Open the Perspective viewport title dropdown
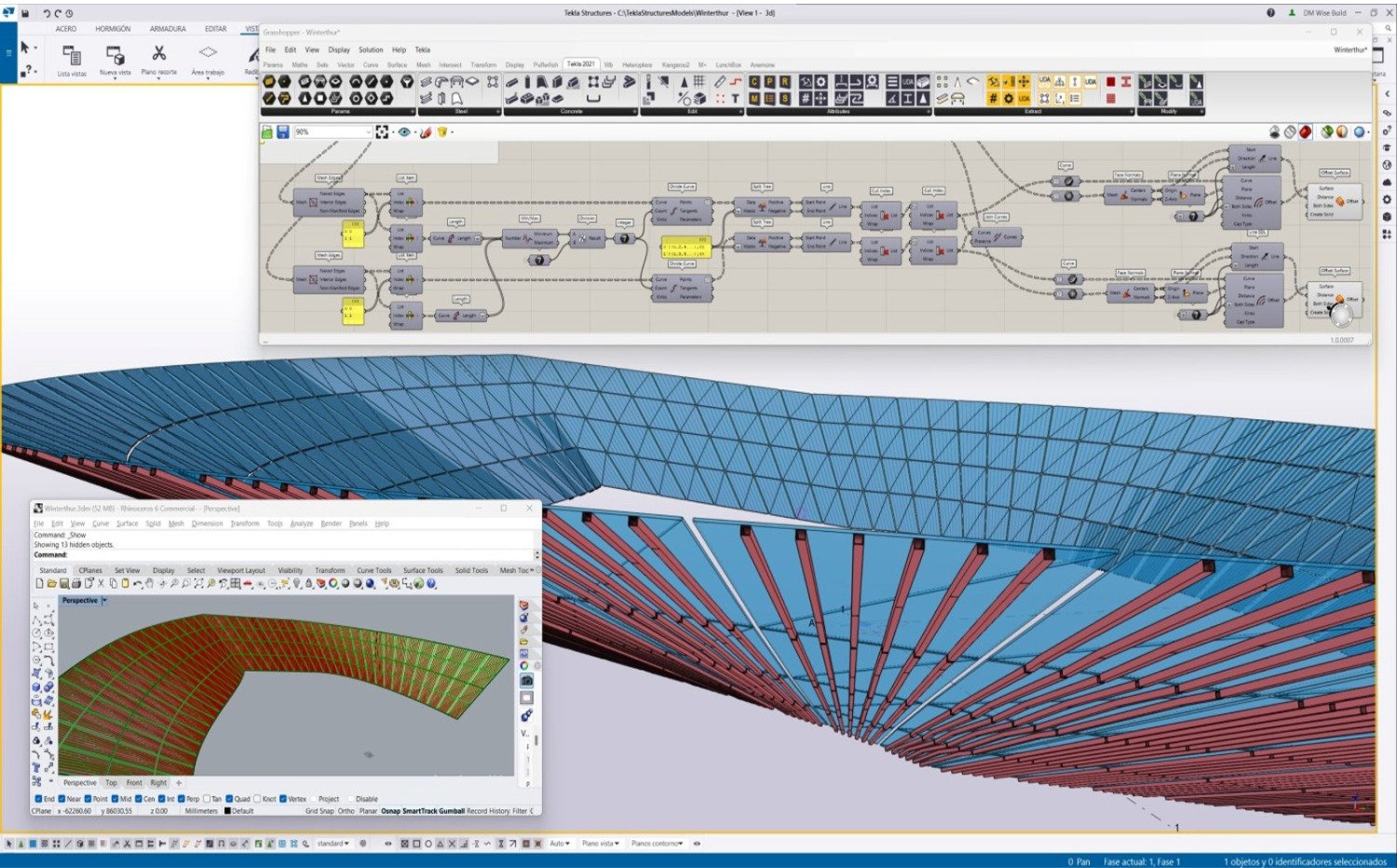 coord(104,601)
